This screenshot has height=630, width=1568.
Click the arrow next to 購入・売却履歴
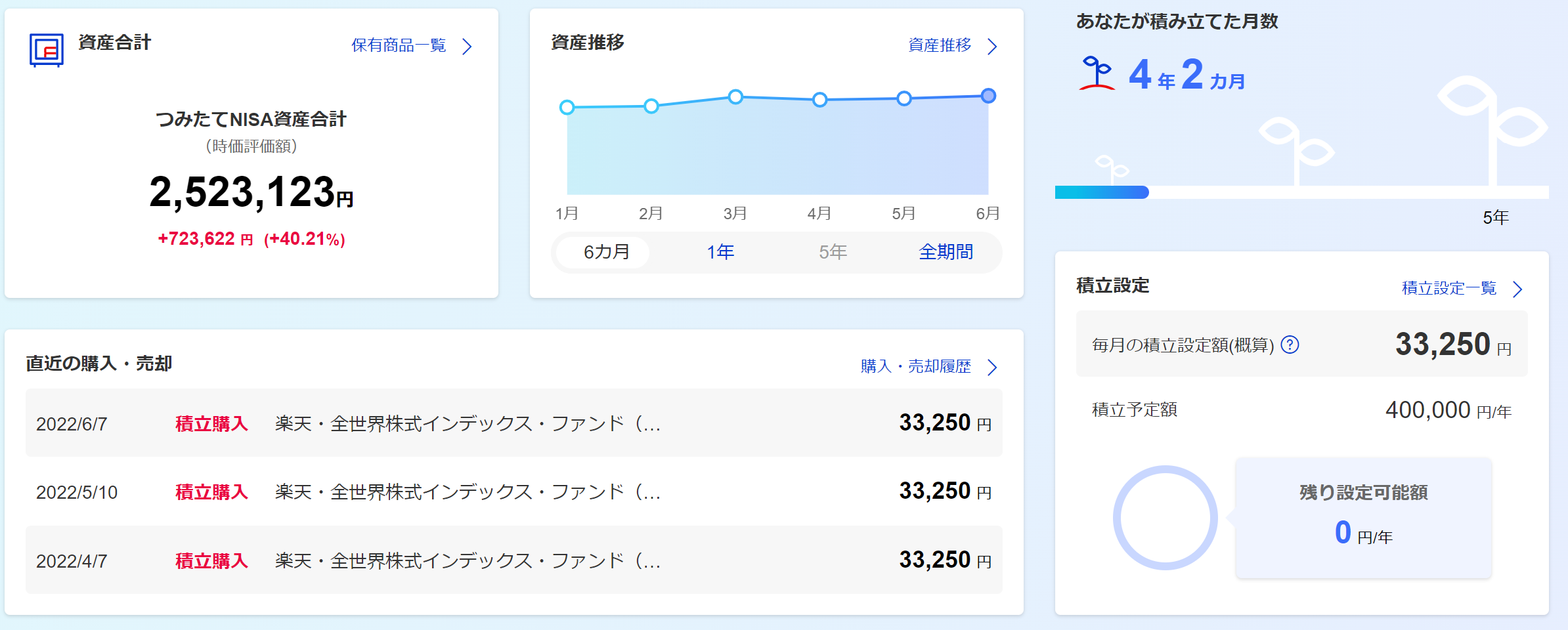click(992, 367)
